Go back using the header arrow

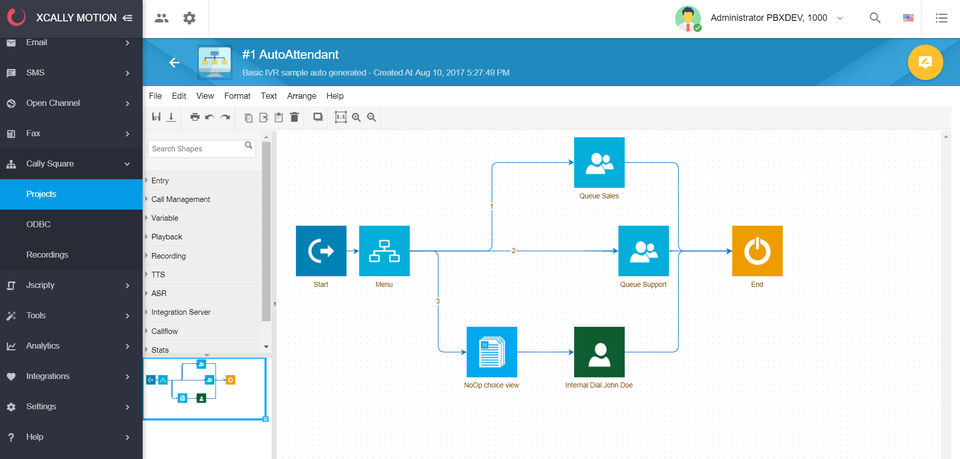[174, 62]
